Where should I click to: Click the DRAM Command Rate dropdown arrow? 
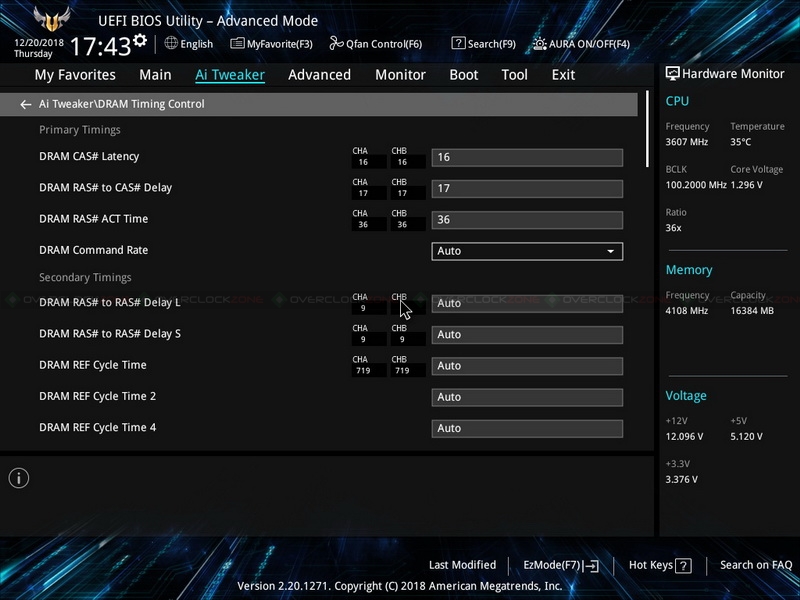[x=610, y=251]
